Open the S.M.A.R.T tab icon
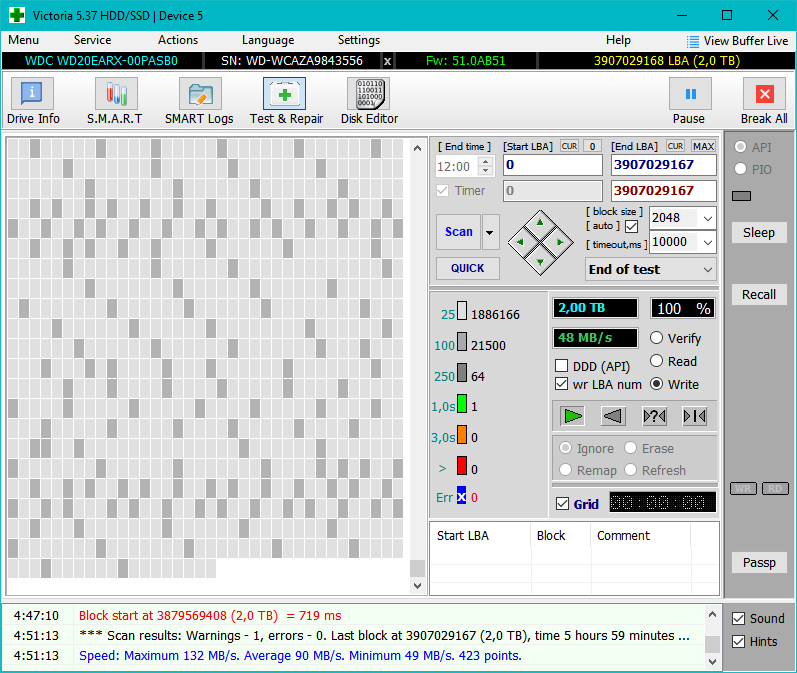This screenshot has height=673, width=797. coord(114,101)
